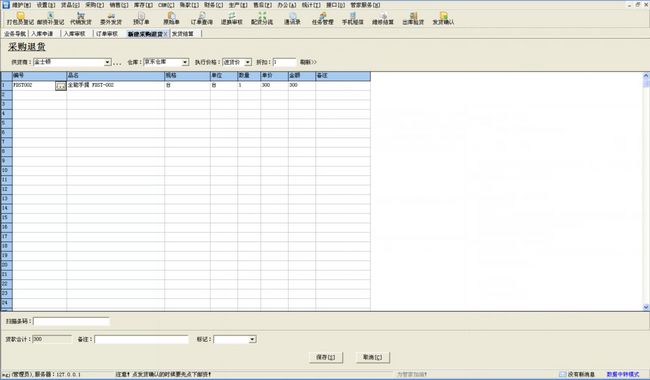The width and height of the screenshot is (650, 380).
Task: Open the 统计 menu
Action: click(311, 5)
